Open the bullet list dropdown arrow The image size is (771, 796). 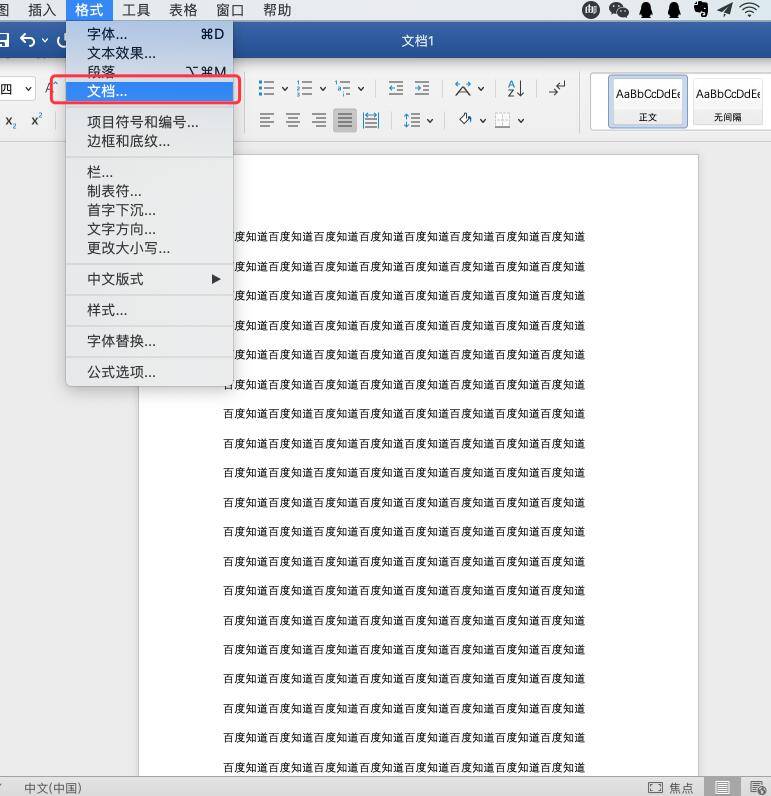point(284,89)
